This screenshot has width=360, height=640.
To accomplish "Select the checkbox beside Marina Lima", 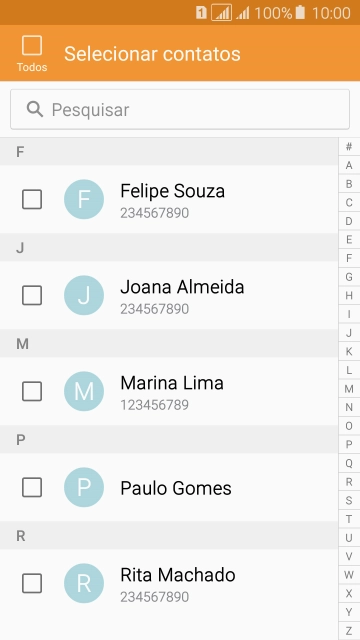I will pos(32,391).
